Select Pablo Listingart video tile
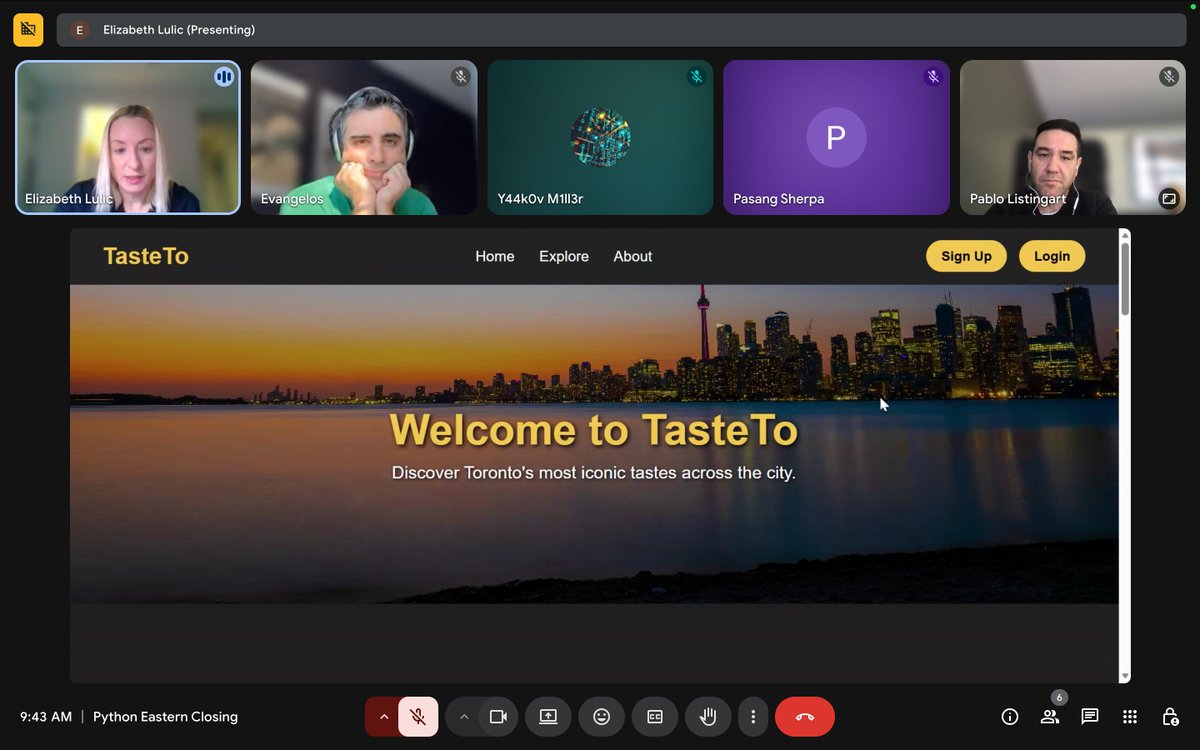The height and width of the screenshot is (750, 1200). point(1073,138)
